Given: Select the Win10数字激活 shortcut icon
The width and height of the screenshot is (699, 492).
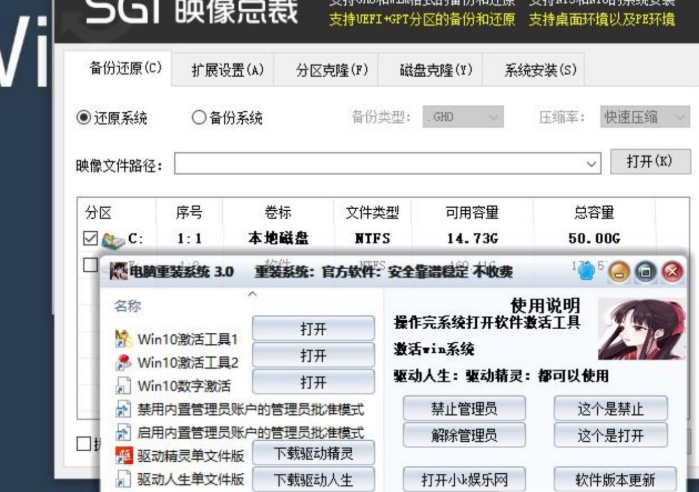Looking at the screenshot, I should pyautogui.click(x=123, y=385).
